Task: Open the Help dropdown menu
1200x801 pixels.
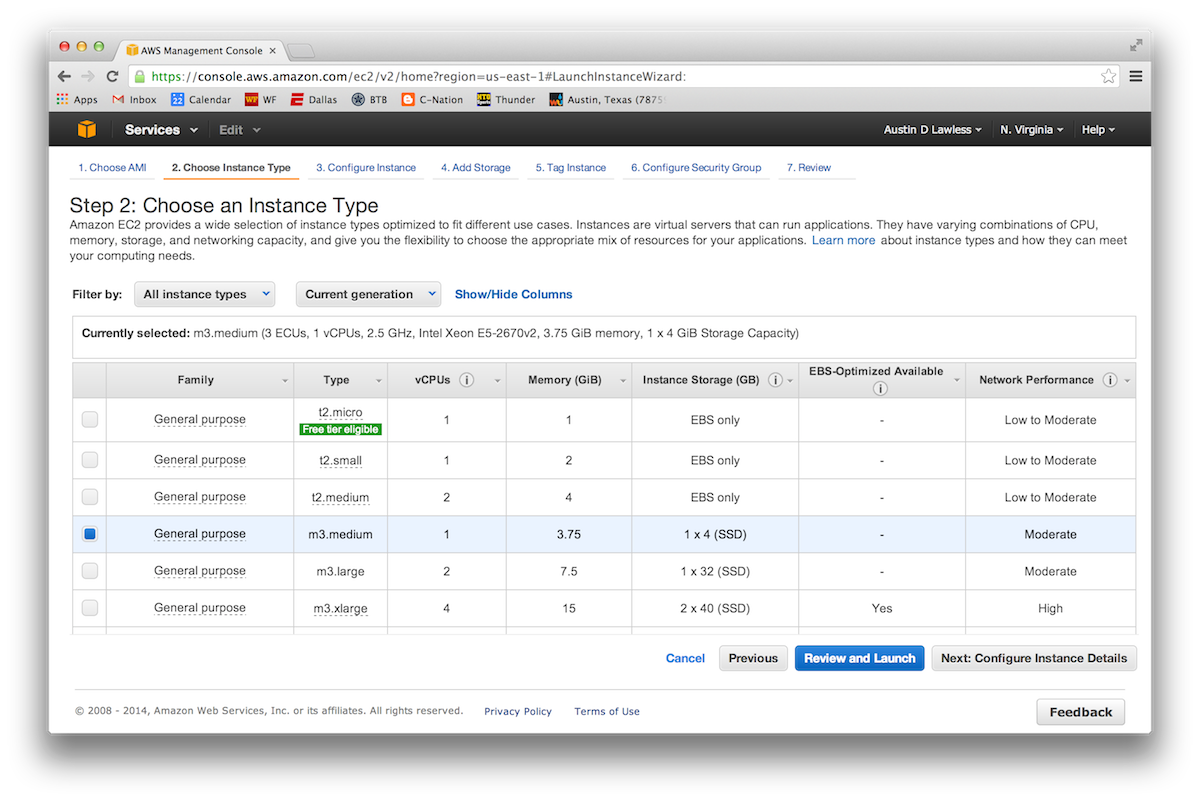Action: pyautogui.click(x=1098, y=130)
